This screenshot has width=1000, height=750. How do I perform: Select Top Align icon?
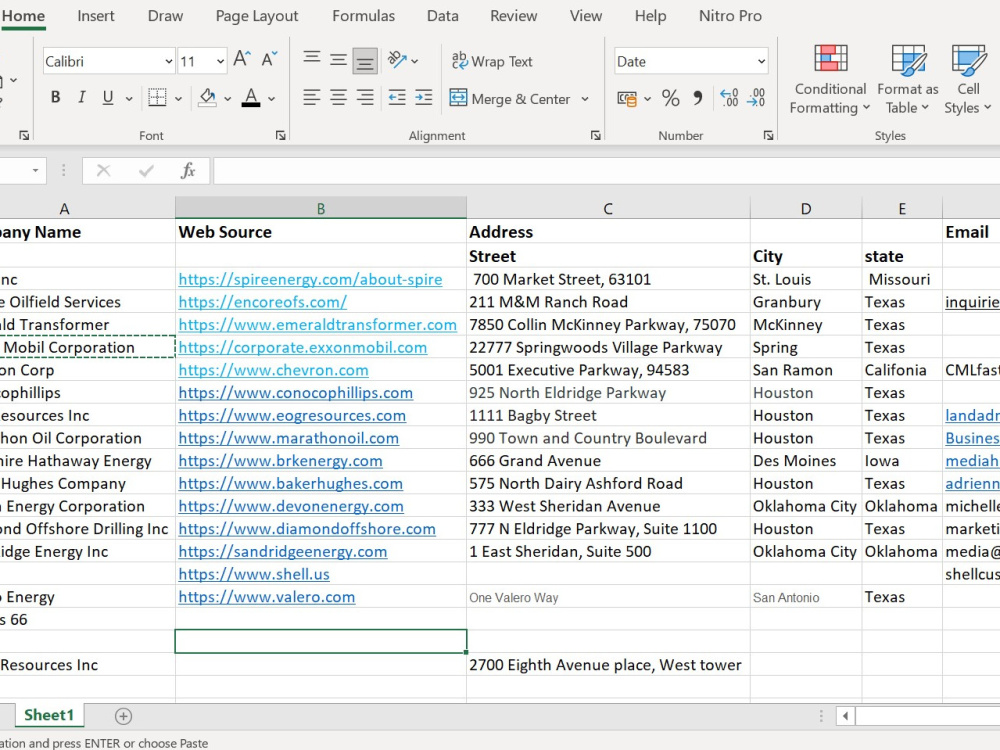point(312,60)
